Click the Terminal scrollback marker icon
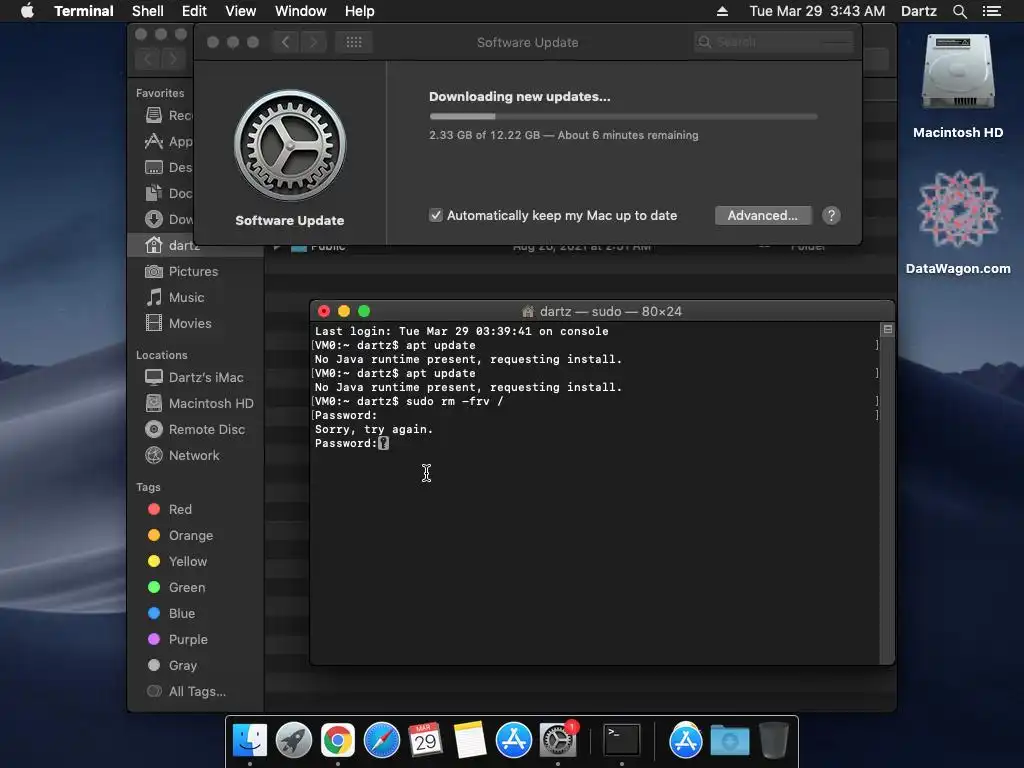 click(x=888, y=329)
